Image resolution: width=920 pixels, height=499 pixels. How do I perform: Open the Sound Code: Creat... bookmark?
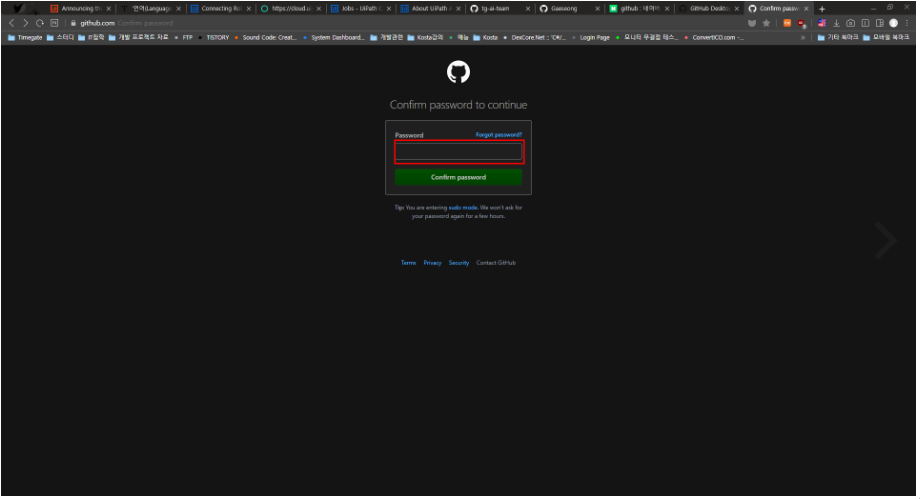pos(266,38)
